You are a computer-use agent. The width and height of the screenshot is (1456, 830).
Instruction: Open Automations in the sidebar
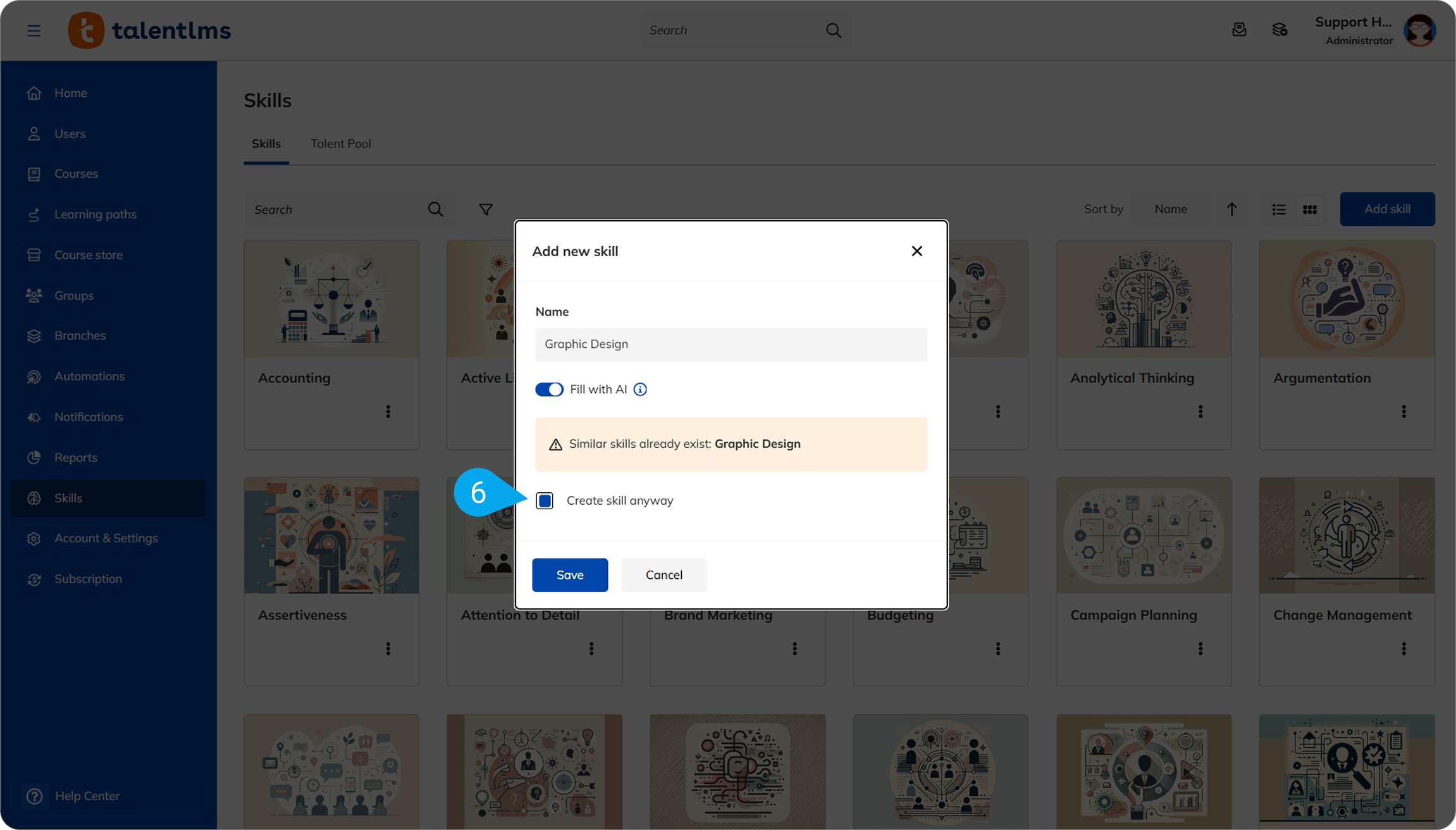pyautogui.click(x=89, y=376)
